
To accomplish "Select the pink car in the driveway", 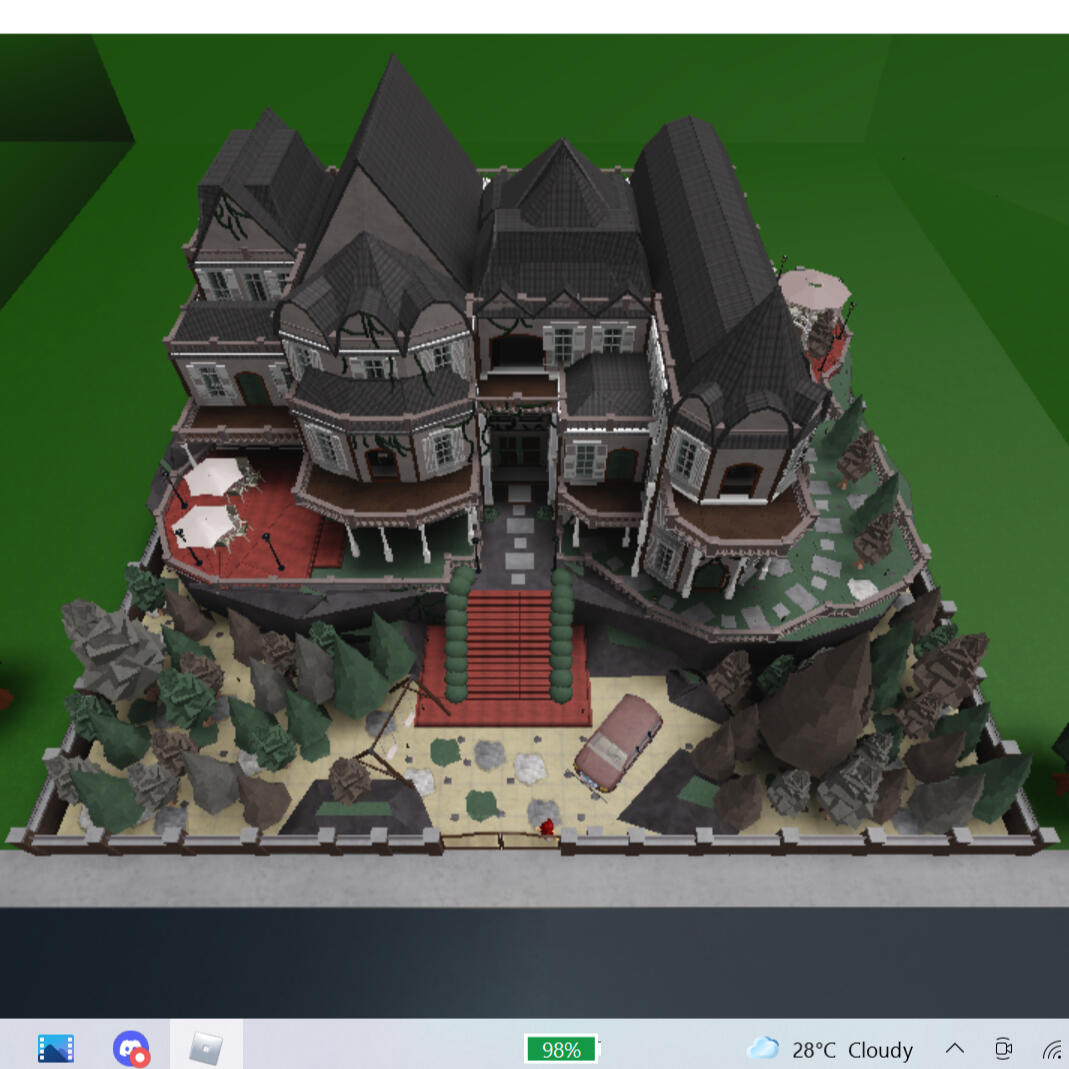I will [618, 742].
